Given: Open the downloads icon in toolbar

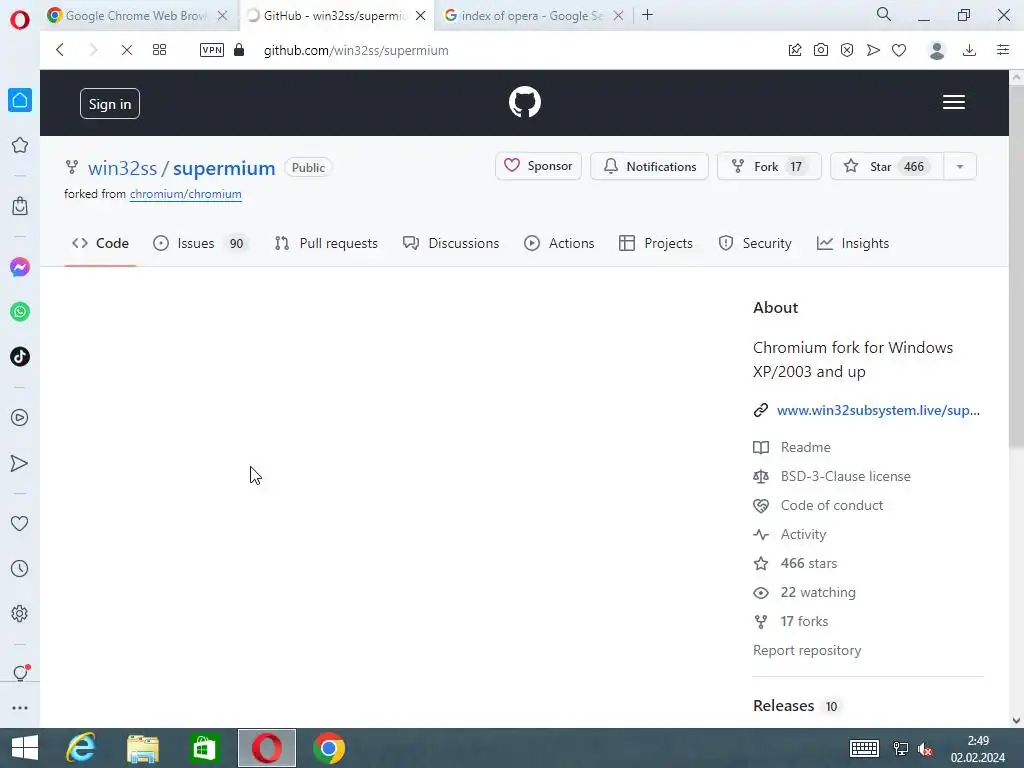Looking at the screenshot, I should pos(970,50).
